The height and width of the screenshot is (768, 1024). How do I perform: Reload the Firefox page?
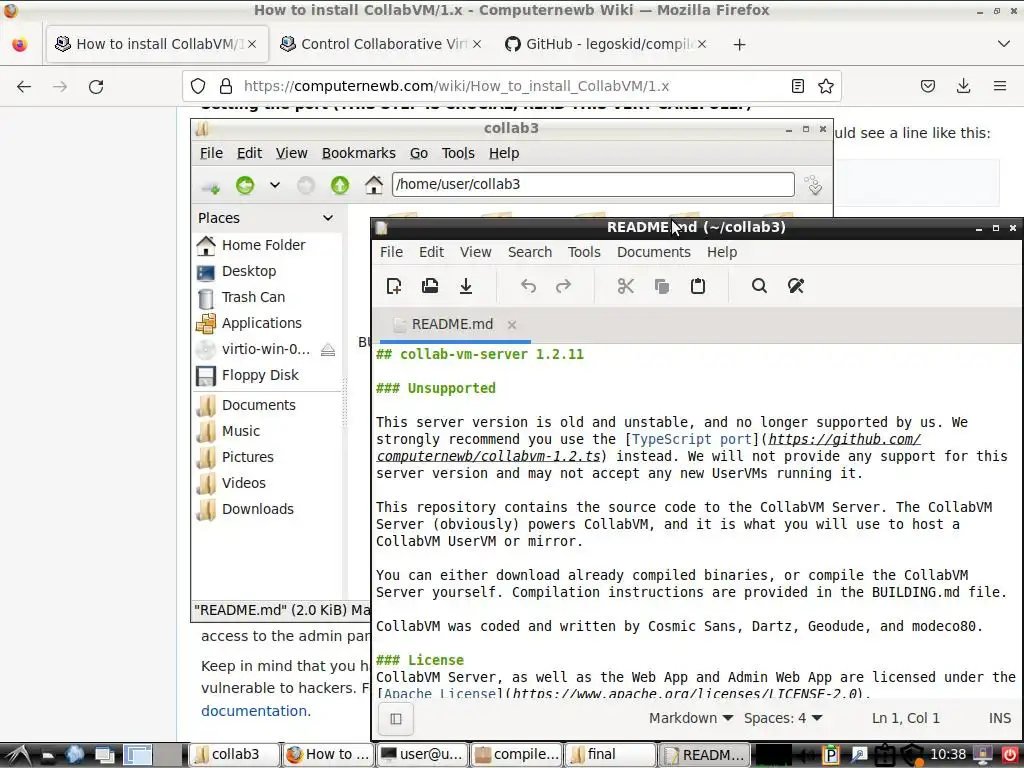(96, 86)
